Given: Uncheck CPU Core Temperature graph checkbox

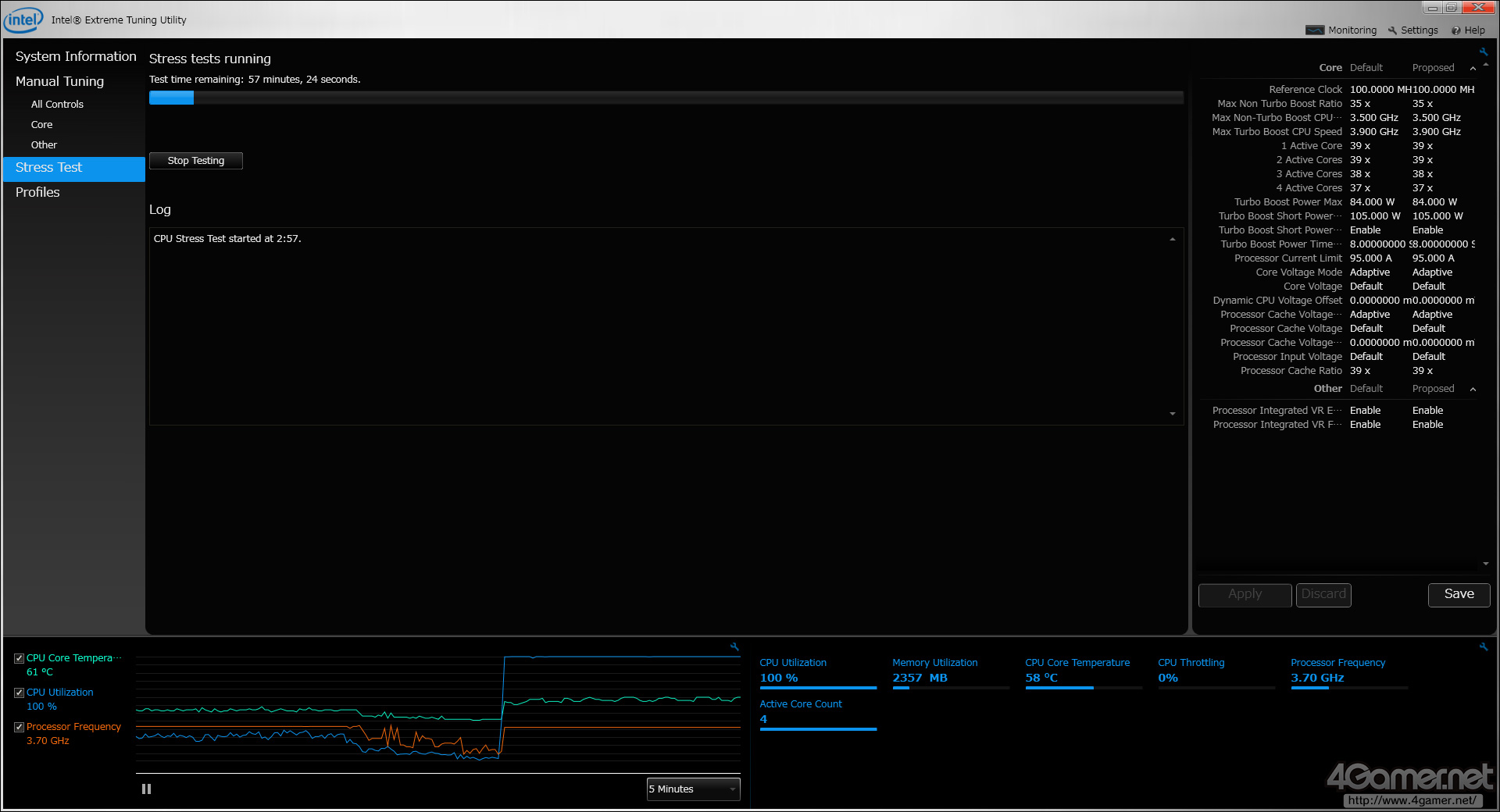Looking at the screenshot, I should click(20, 658).
